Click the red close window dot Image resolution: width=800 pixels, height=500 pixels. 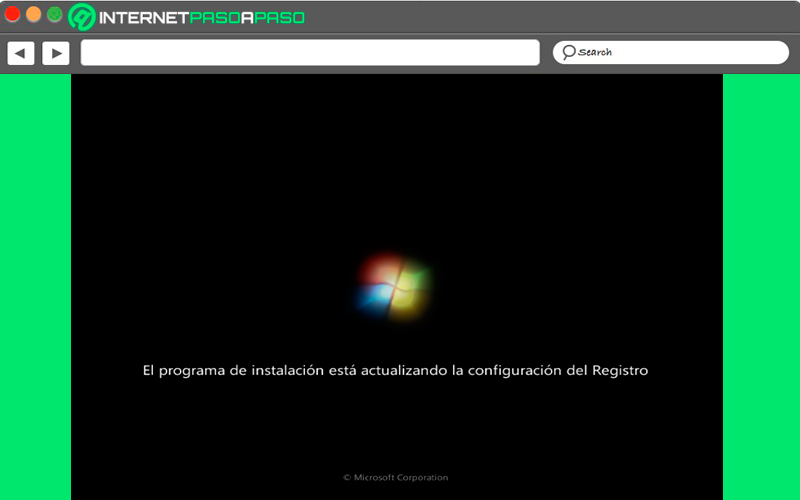[12, 14]
